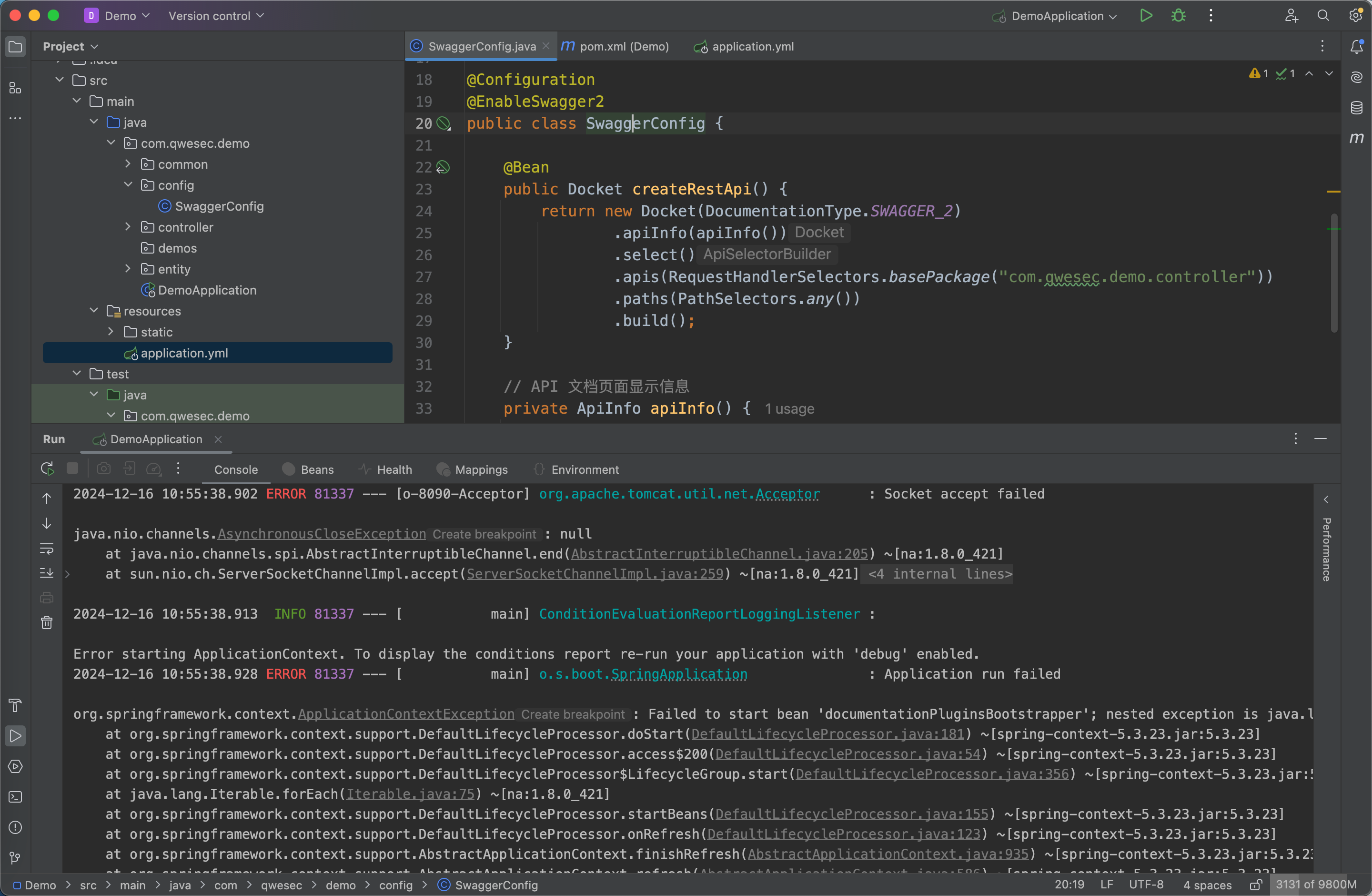1372x896 pixels.
Task: Switch to pom.xml (Demo) tab
Action: pyautogui.click(x=615, y=46)
